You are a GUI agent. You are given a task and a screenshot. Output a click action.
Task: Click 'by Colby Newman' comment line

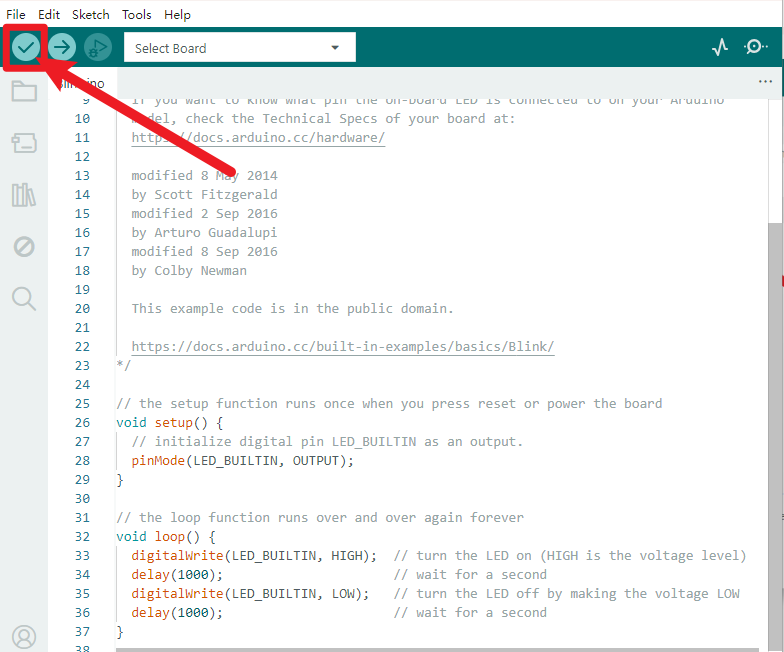point(189,271)
